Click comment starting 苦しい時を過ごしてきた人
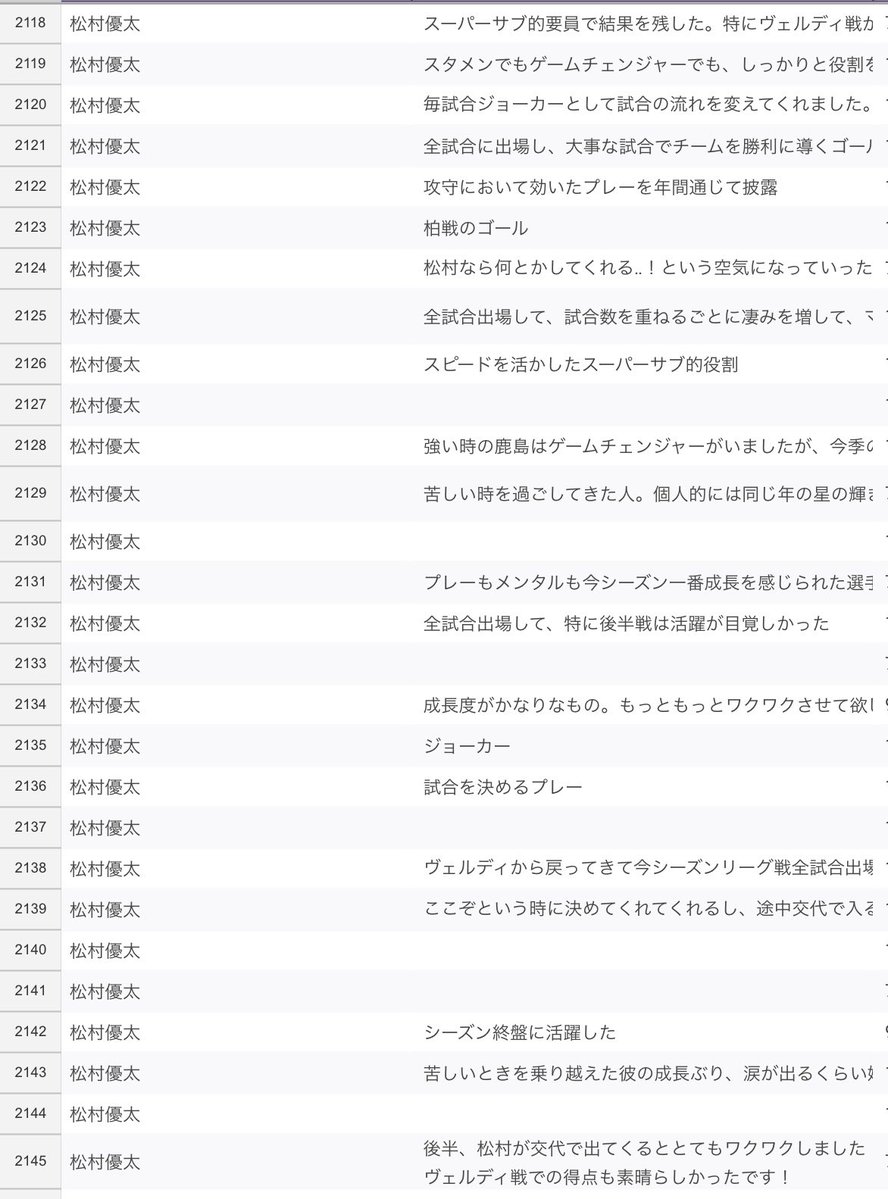 [649, 494]
